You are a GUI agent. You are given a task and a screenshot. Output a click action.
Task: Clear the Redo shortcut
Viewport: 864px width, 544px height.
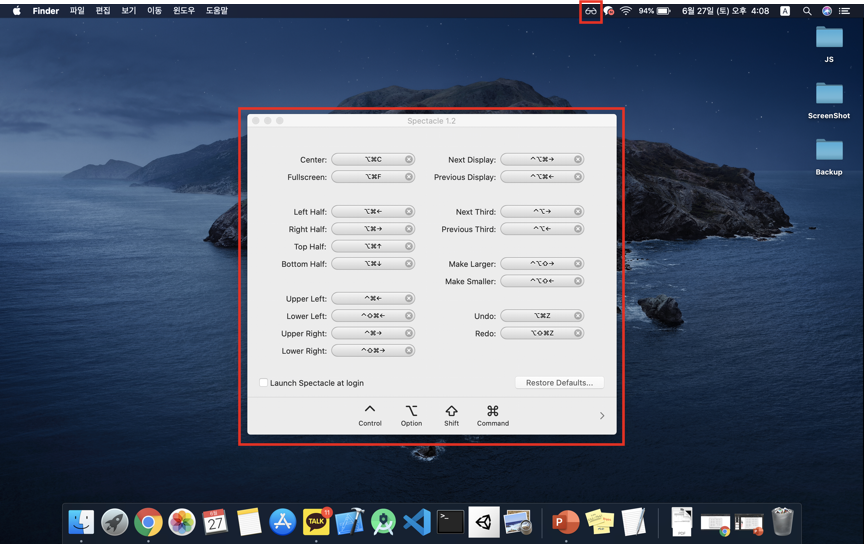pyautogui.click(x=577, y=333)
